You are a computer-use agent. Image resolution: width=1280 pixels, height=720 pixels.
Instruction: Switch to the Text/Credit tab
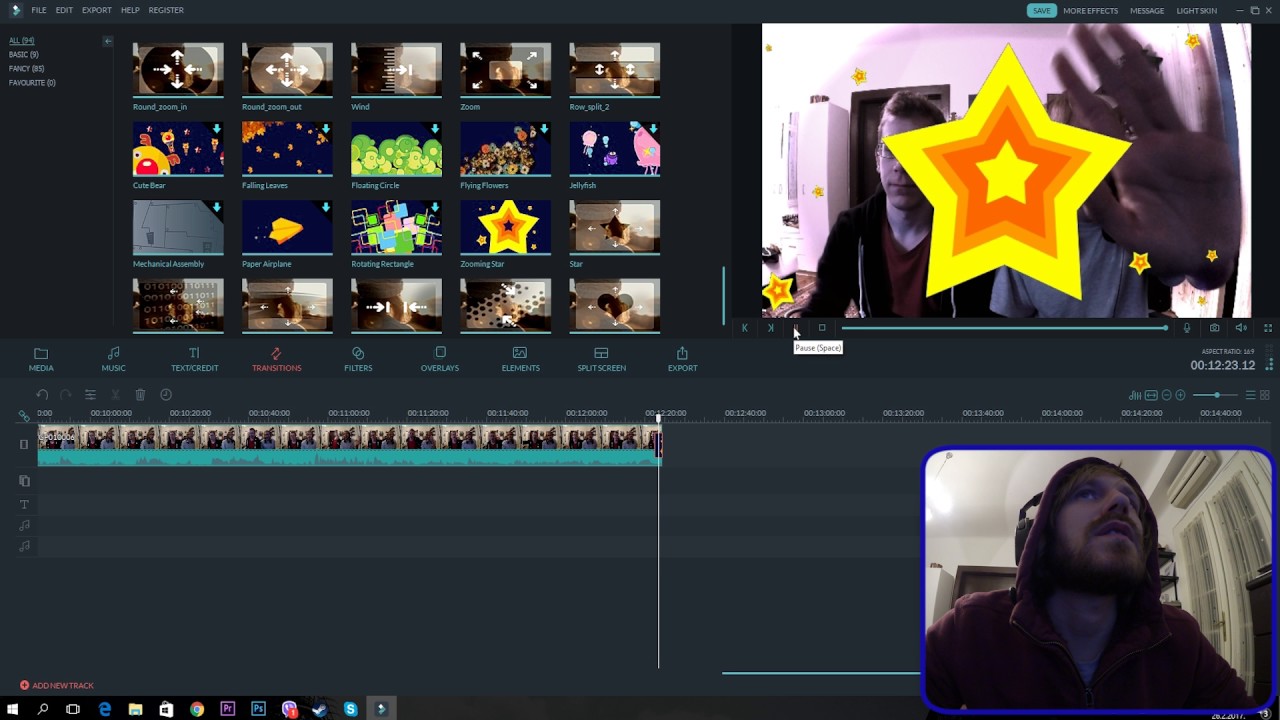coord(194,360)
